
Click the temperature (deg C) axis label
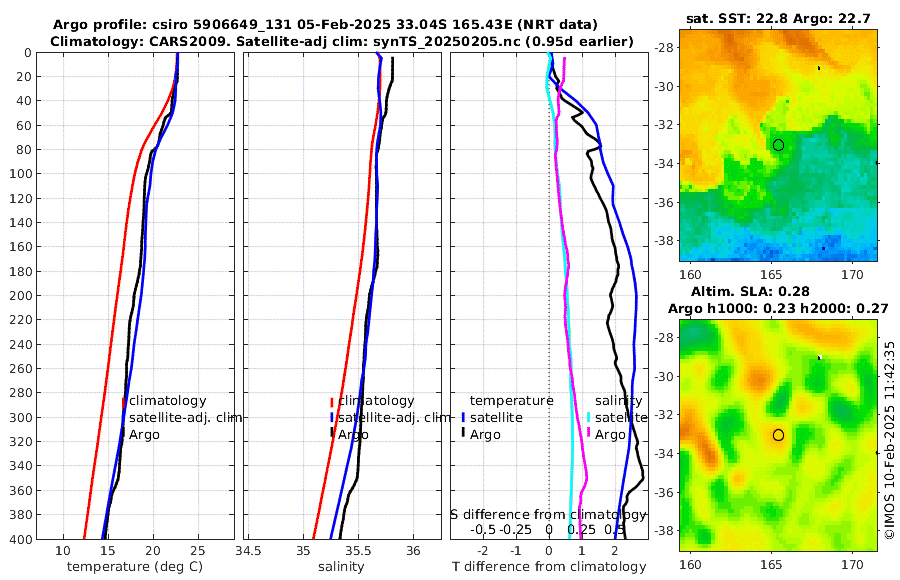click(135, 567)
